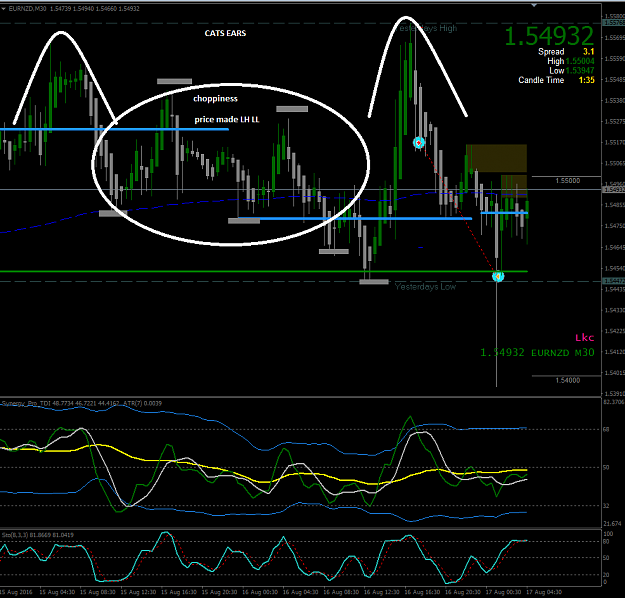Click the Spread value 3.1

pos(588,51)
